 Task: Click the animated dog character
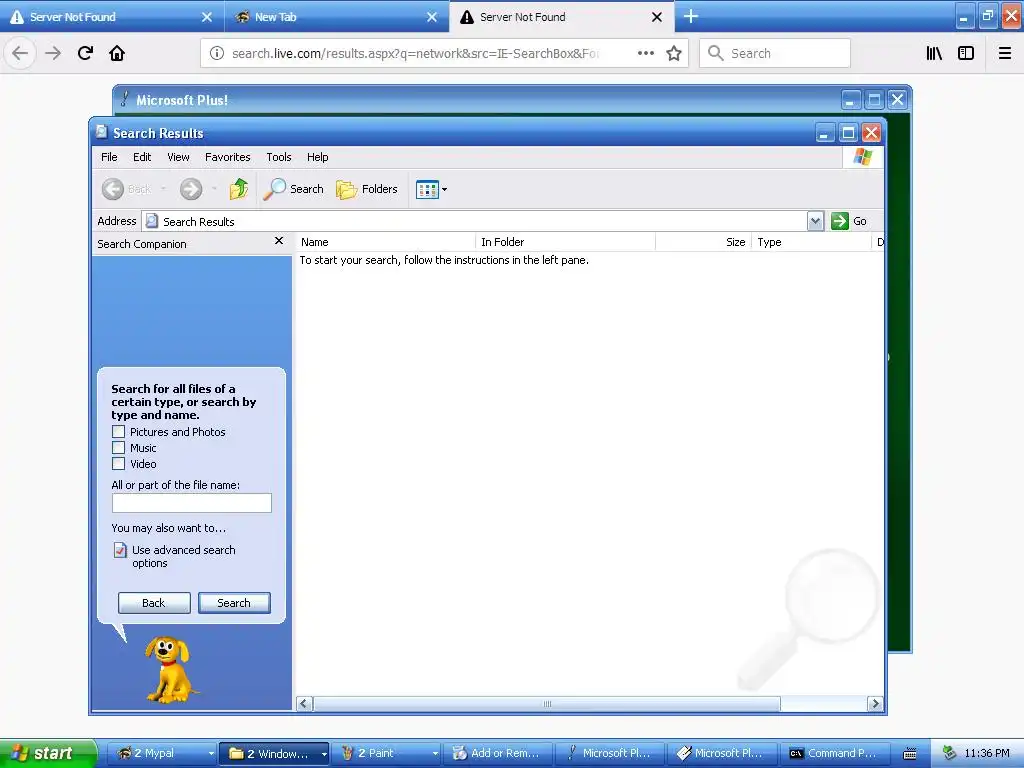(170, 671)
